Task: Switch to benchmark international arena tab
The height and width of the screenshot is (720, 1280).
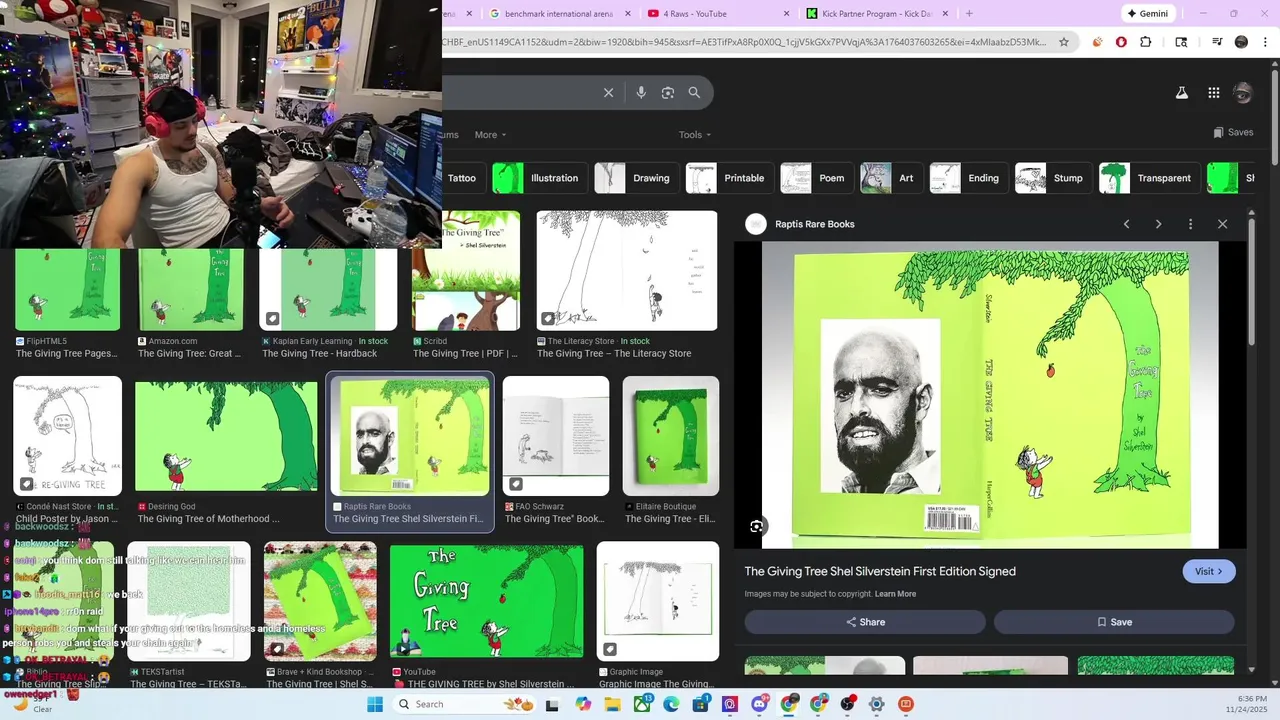Action: click(560, 14)
